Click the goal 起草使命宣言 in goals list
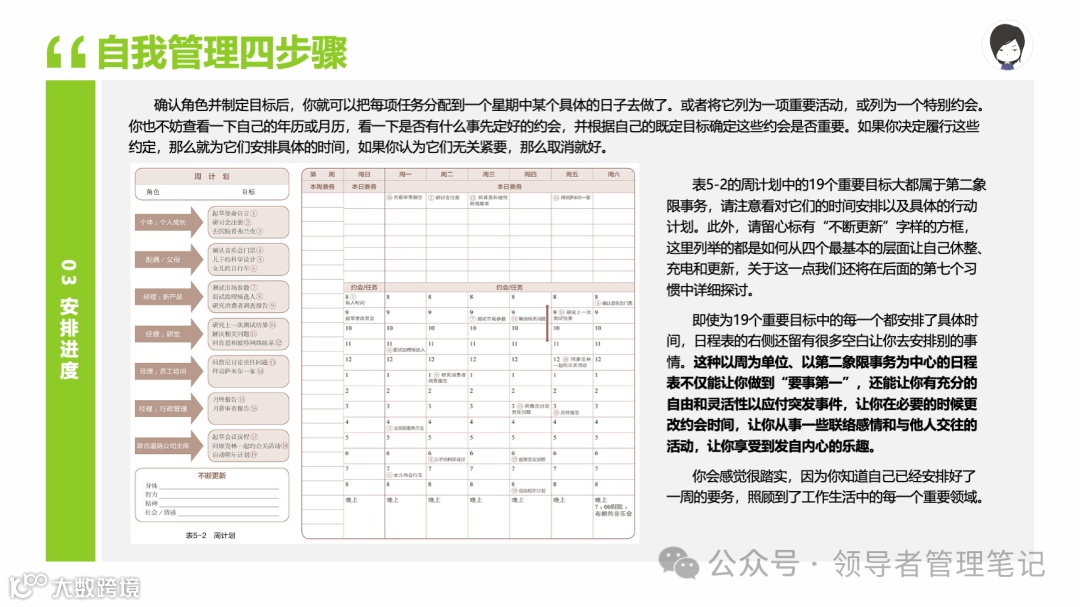The width and height of the screenshot is (1080, 607). pos(235,213)
